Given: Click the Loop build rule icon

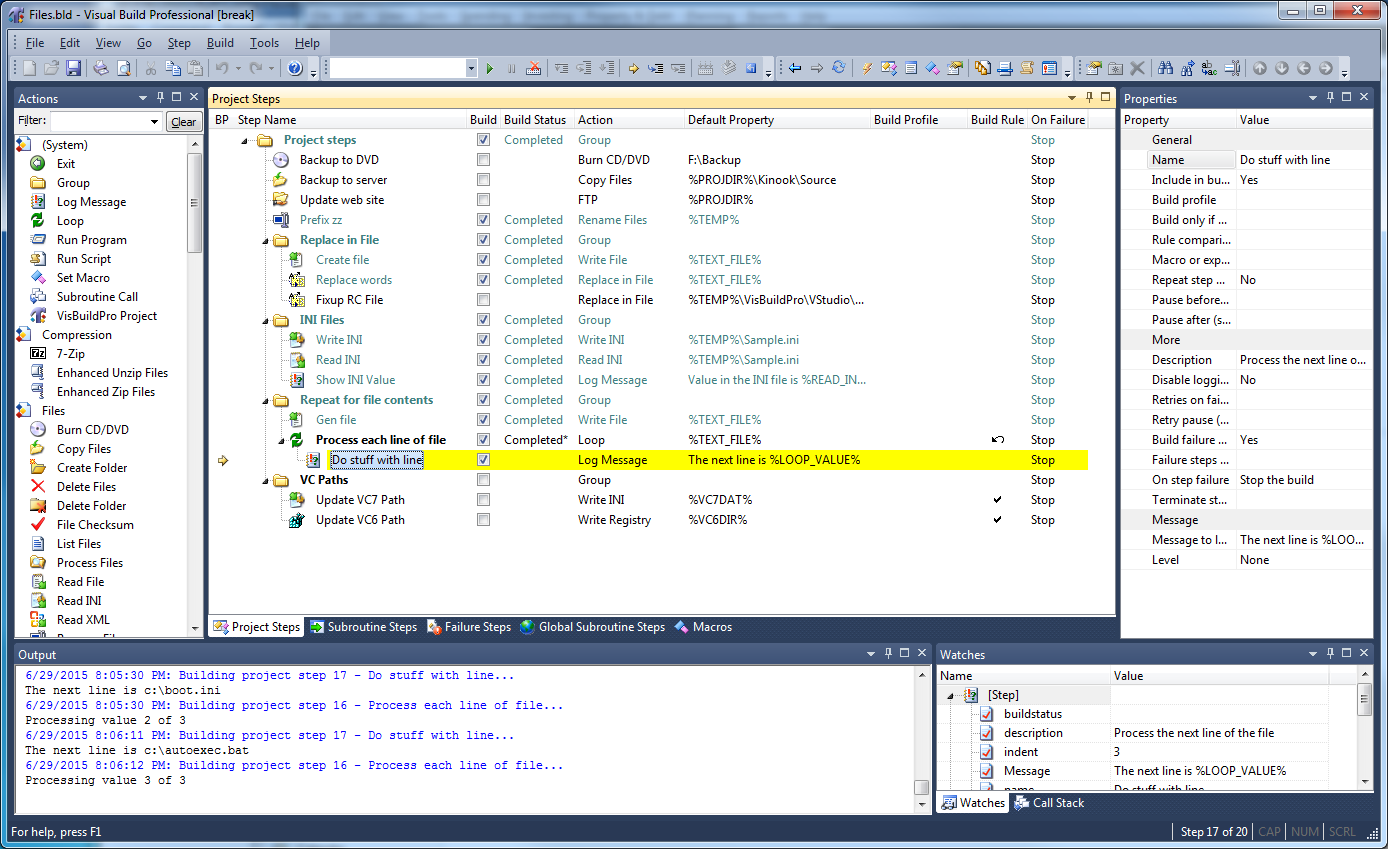Looking at the screenshot, I should click(997, 440).
